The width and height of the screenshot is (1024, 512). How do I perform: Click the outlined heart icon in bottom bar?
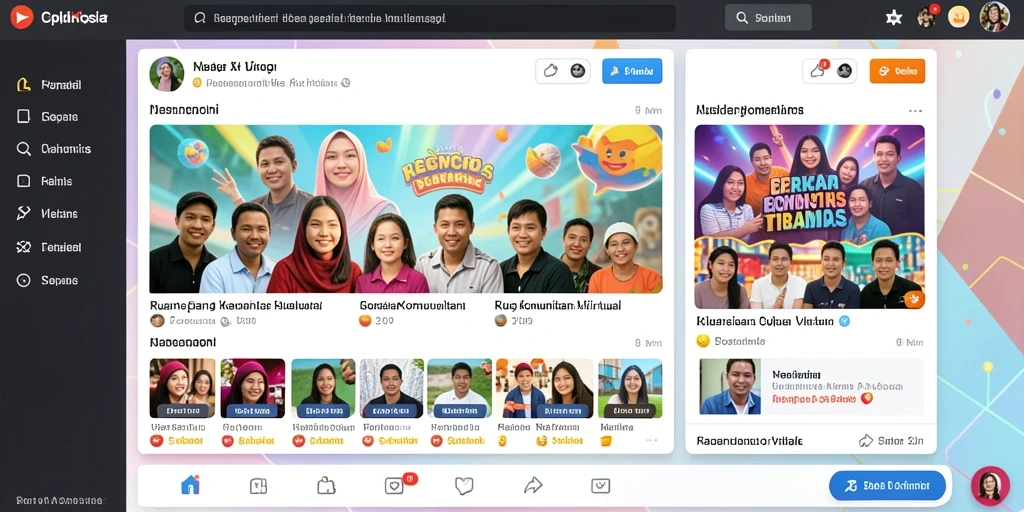tap(464, 485)
